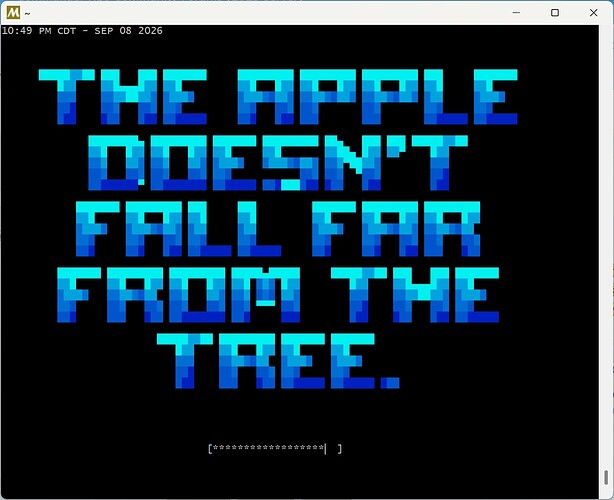Viewport: 614px width, 500px height.
Task: Minimize the terminal window
Action: click(x=516, y=13)
